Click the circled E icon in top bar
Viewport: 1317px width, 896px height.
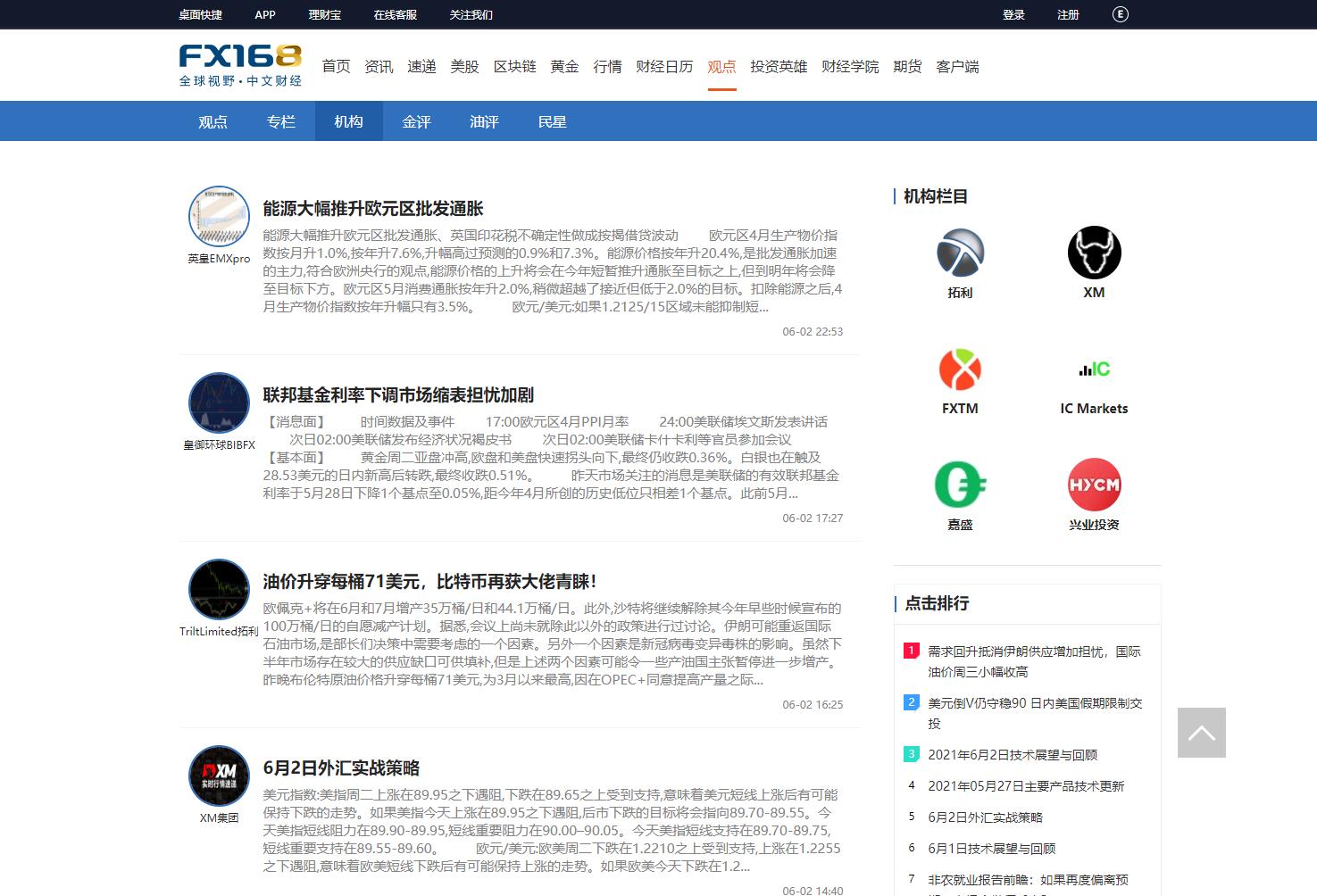coord(1120,14)
